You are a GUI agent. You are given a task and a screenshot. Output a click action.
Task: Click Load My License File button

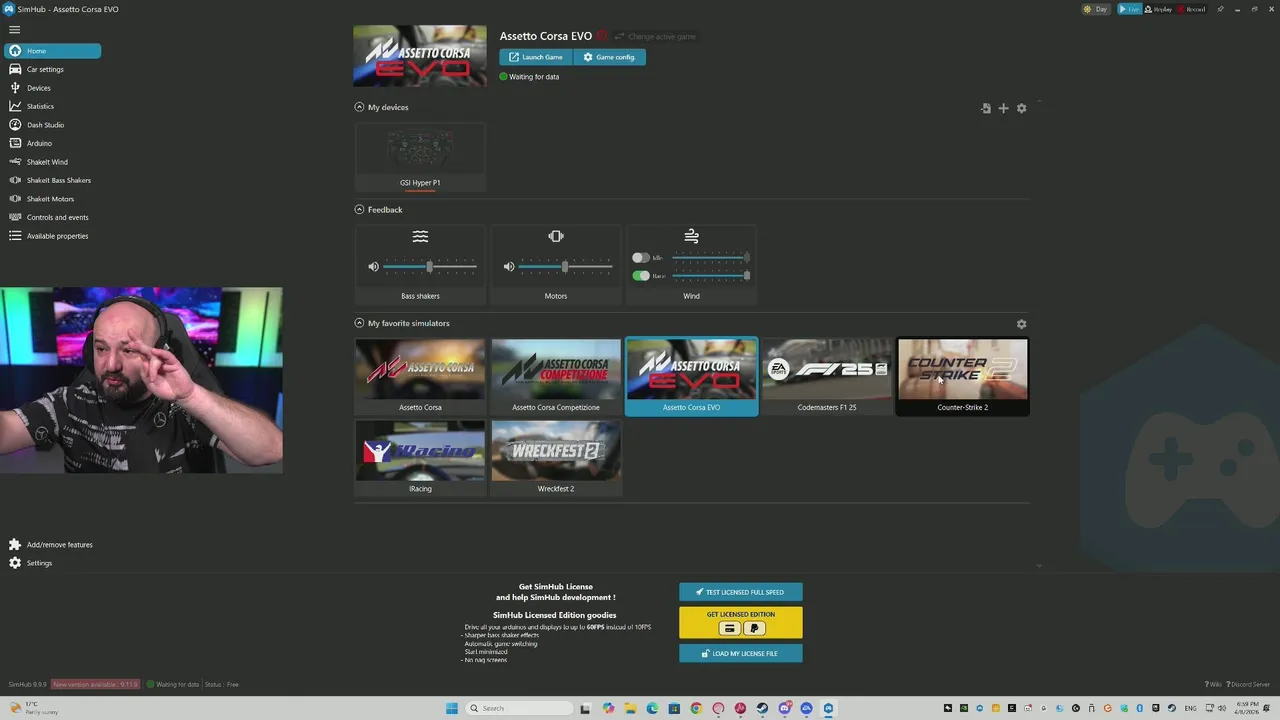[x=741, y=653]
